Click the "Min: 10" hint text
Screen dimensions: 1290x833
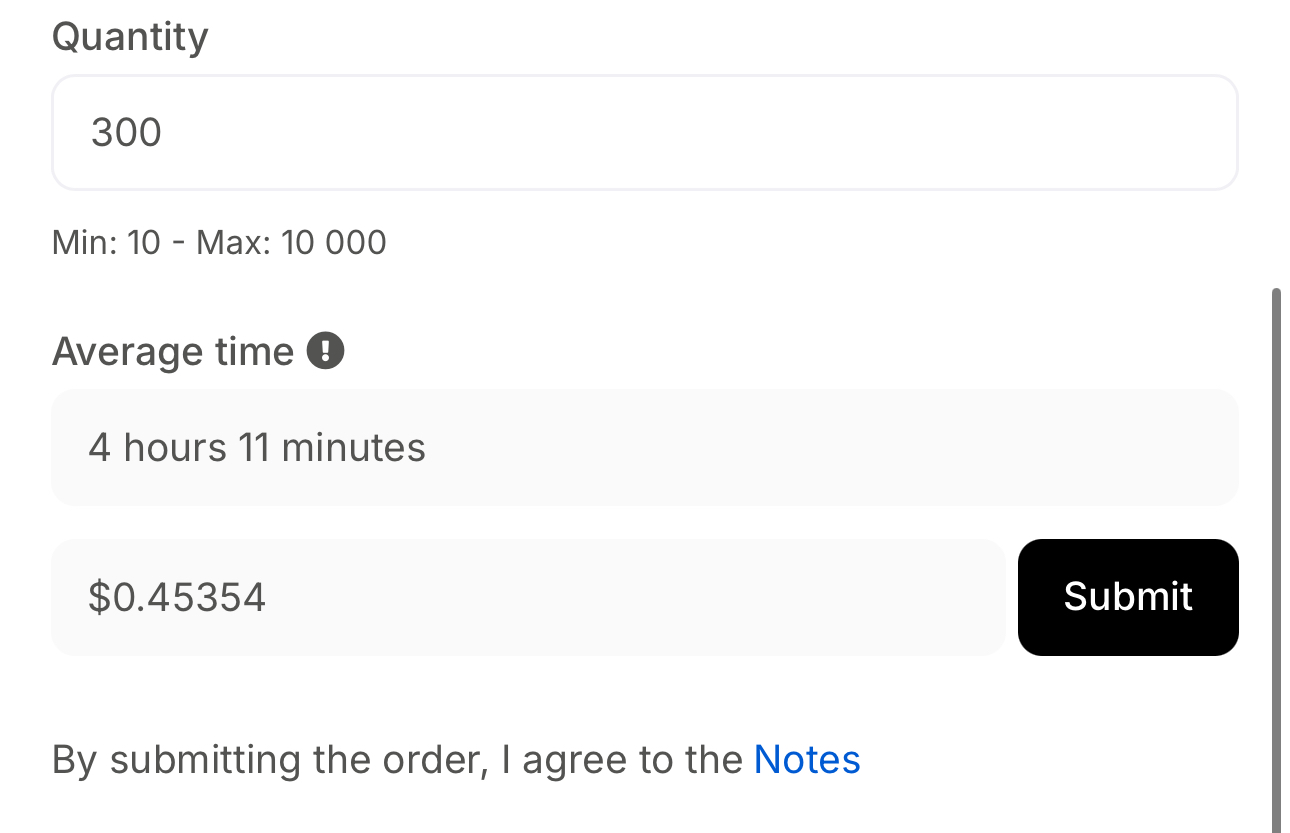click(106, 242)
